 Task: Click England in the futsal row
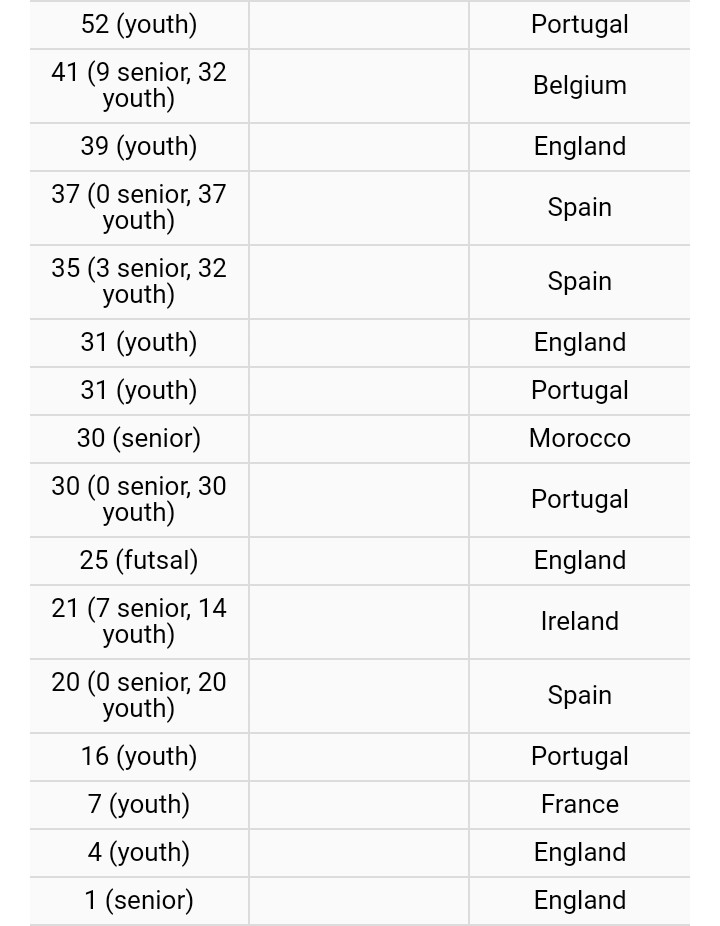(579, 560)
